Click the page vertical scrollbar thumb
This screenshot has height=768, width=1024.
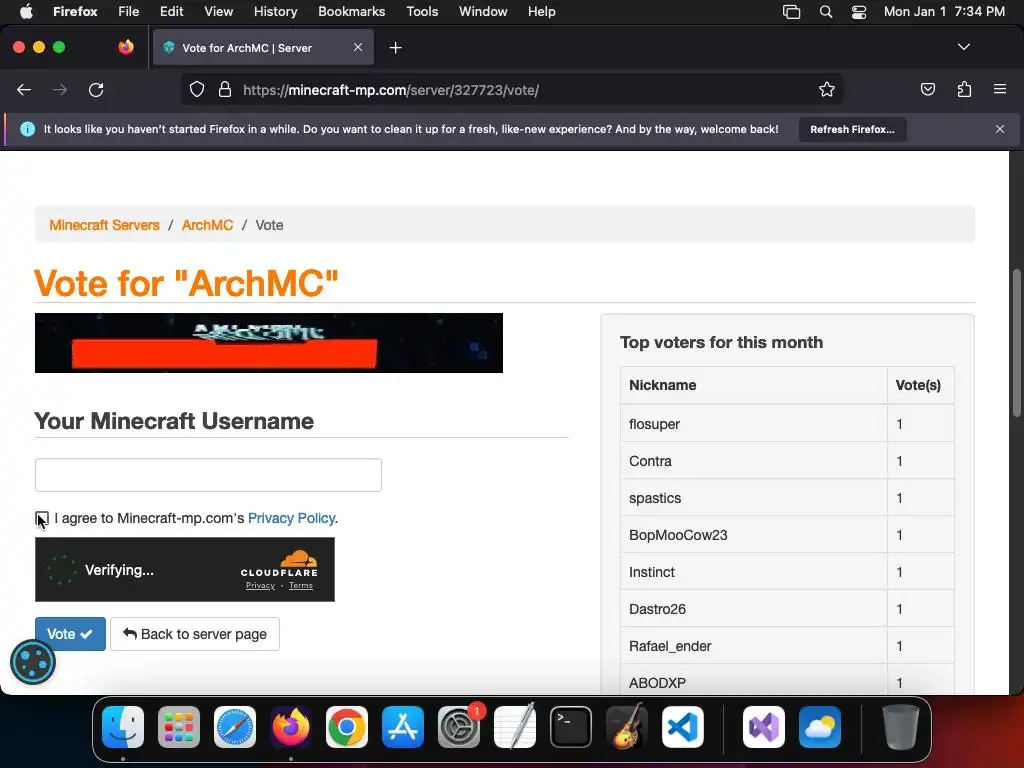(x=1016, y=343)
